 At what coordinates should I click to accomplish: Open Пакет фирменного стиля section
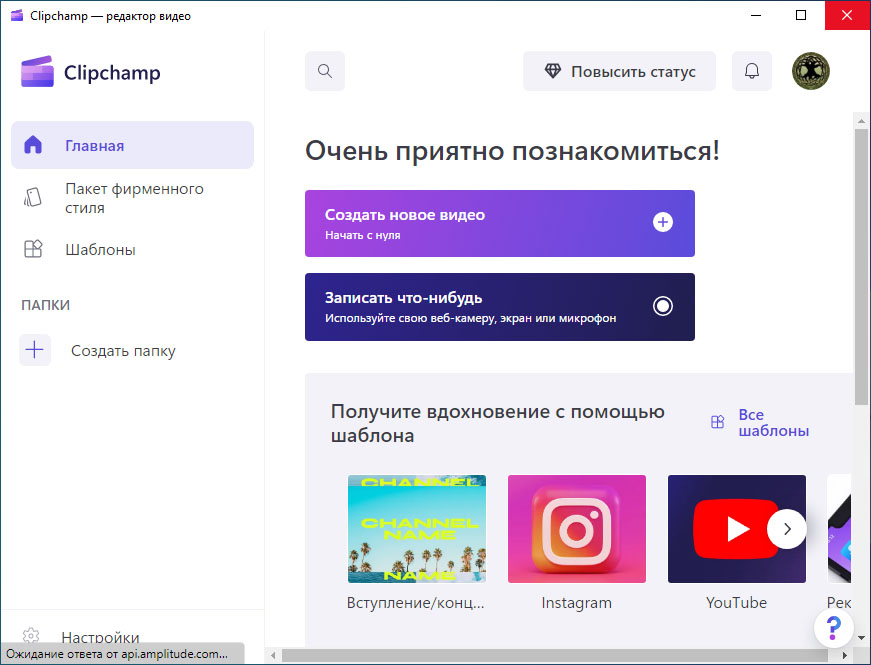(132, 198)
